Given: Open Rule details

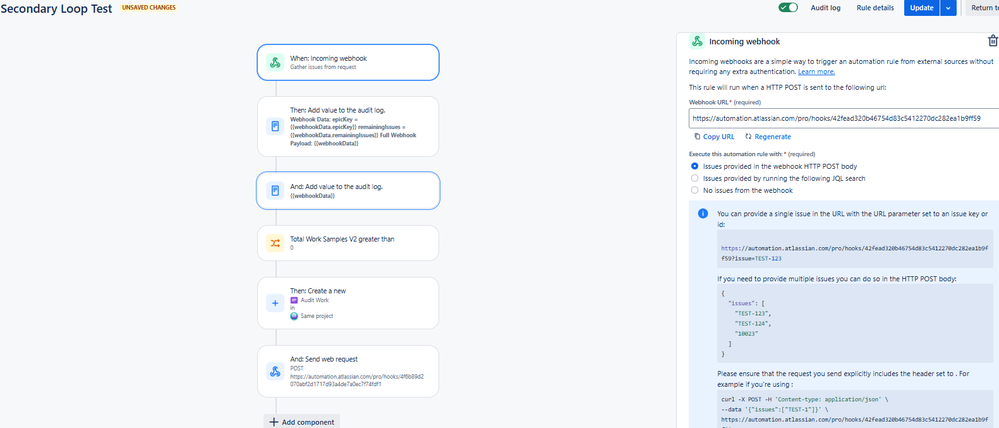Looking at the screenshot, I should pyautogui.click(x=875, y=8).
